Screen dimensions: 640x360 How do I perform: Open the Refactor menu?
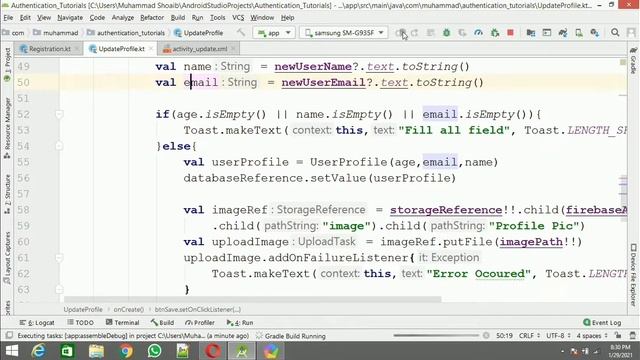[x=151, y=18]
